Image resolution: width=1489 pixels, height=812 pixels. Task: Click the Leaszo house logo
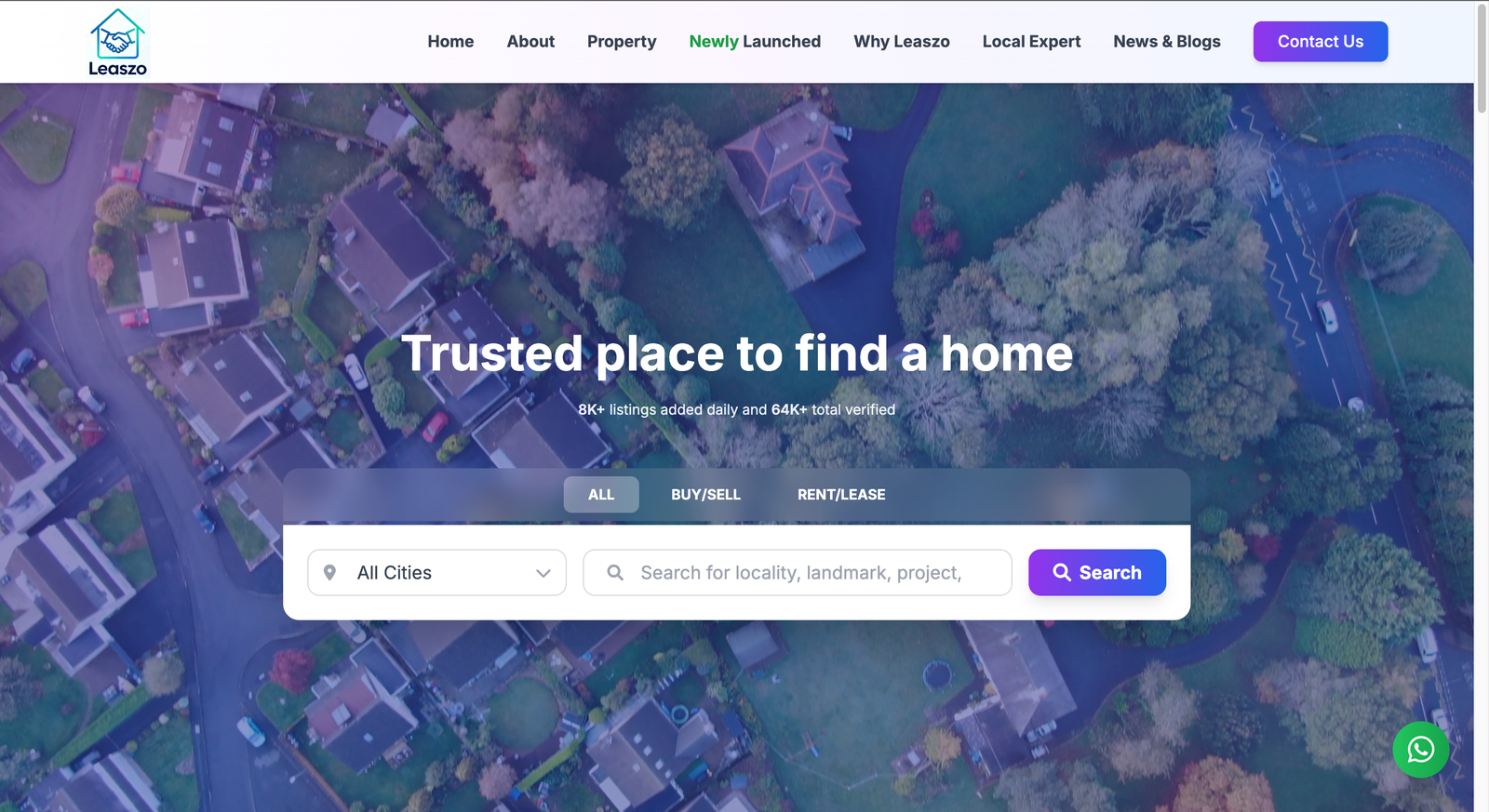(117, 42)
